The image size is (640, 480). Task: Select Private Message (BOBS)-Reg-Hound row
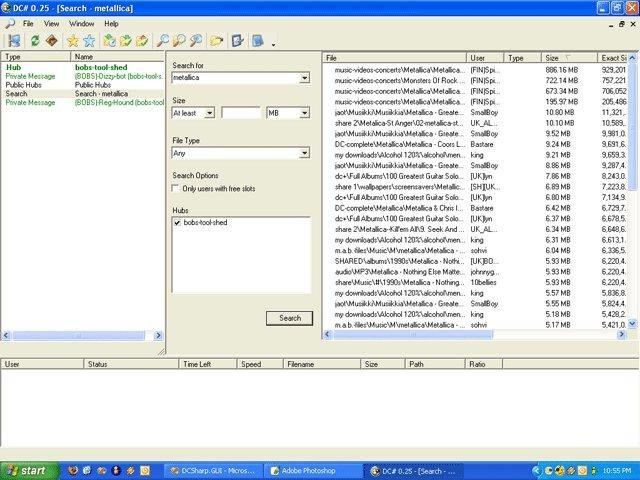(82, 102)
